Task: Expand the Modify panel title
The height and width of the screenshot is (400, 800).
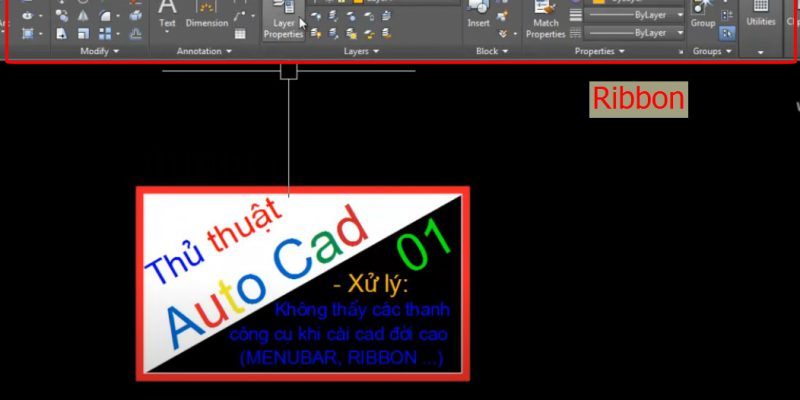Action: (99, 51)
